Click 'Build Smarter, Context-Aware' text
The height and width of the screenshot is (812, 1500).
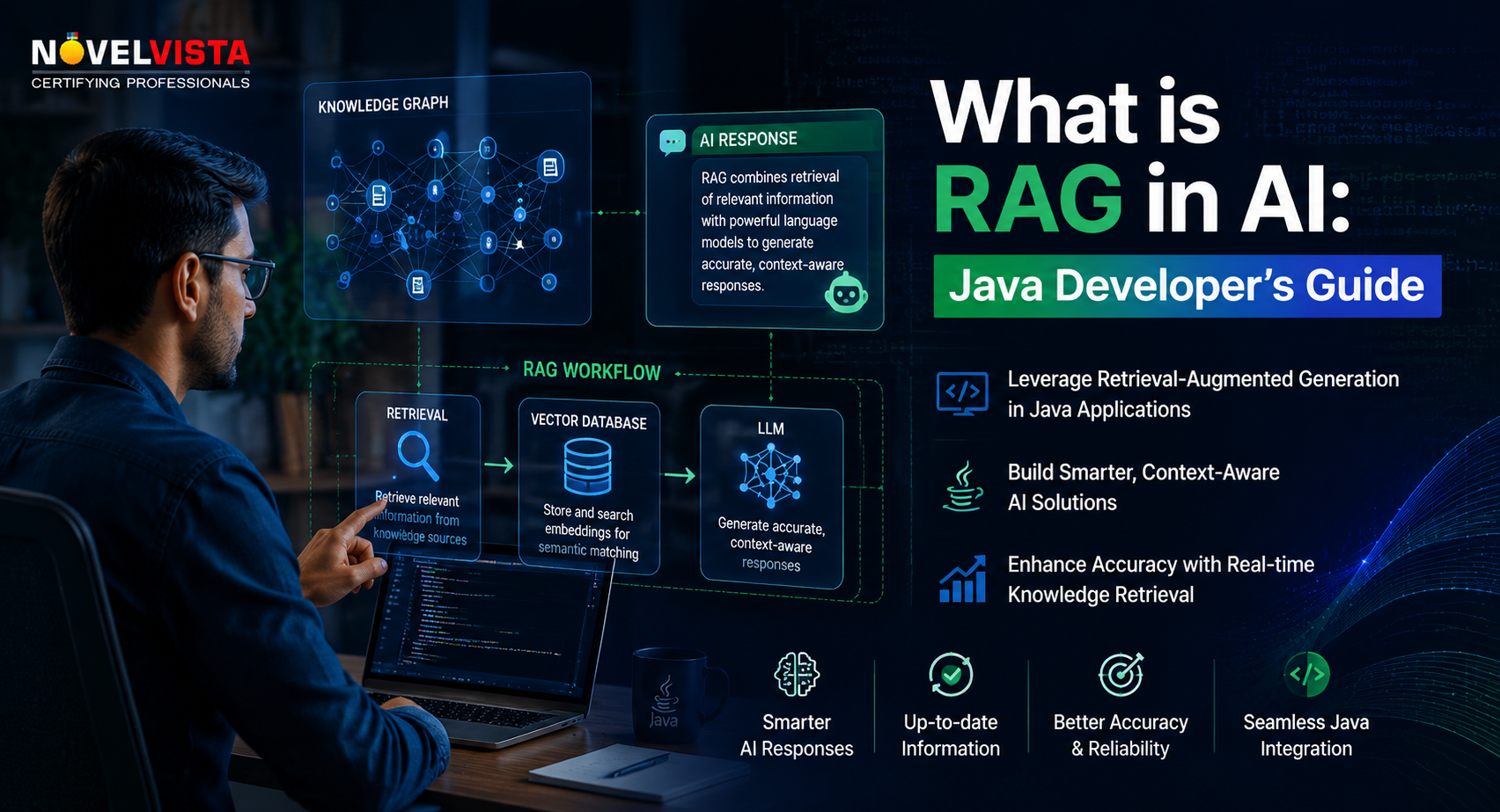pyautogui.click(x=1143, y=472)
